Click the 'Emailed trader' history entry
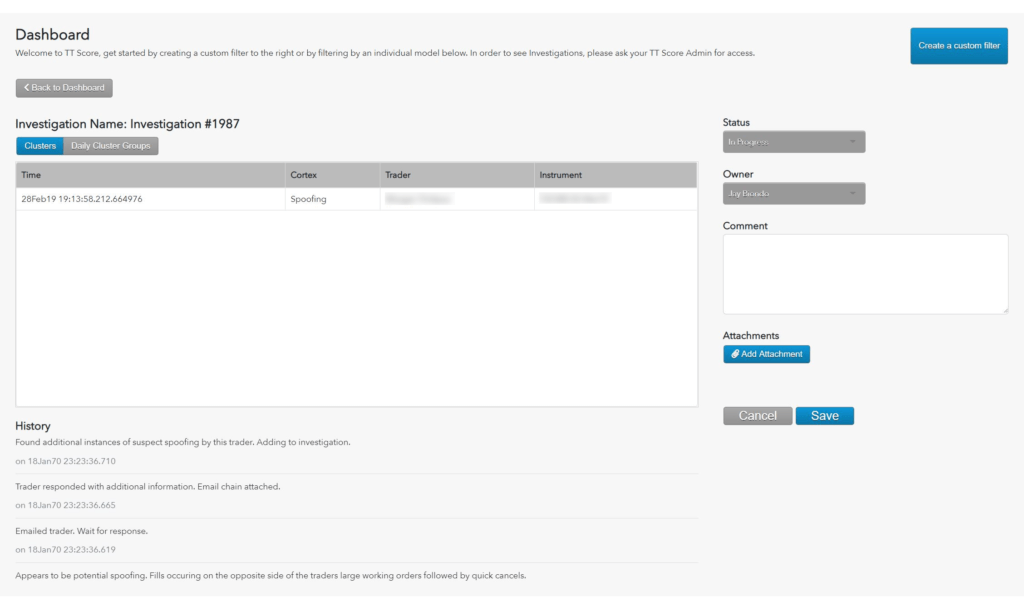Viewport: 1024px width, 611px height. (x=82, y=531)
